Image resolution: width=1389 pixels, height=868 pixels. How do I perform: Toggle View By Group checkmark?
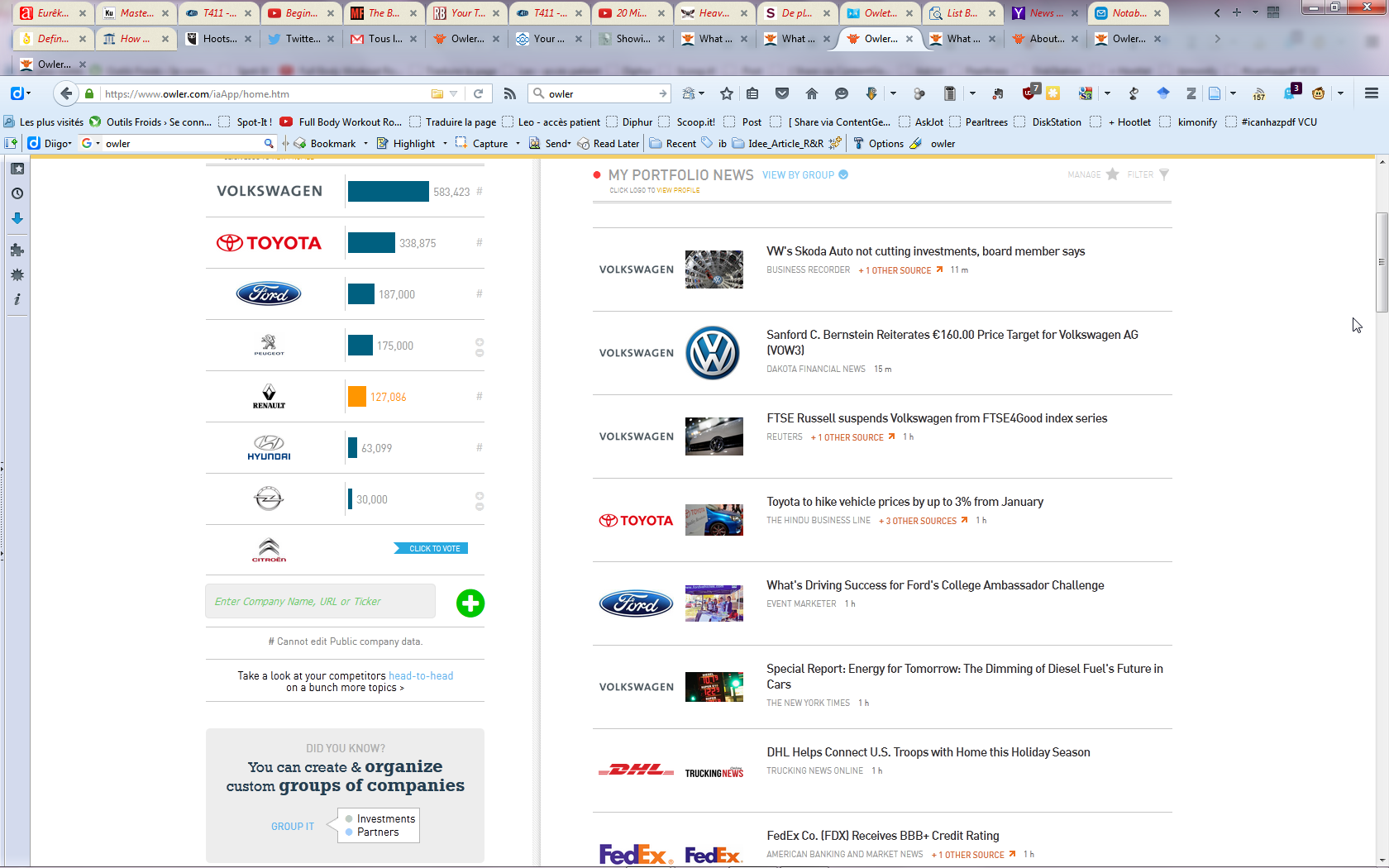click(x=843, y=174)
